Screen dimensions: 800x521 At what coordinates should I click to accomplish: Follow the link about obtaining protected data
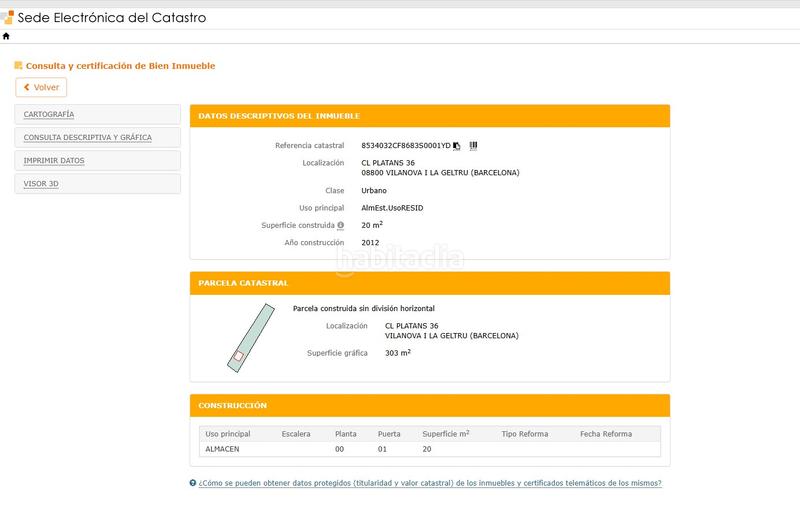point(430,483)
